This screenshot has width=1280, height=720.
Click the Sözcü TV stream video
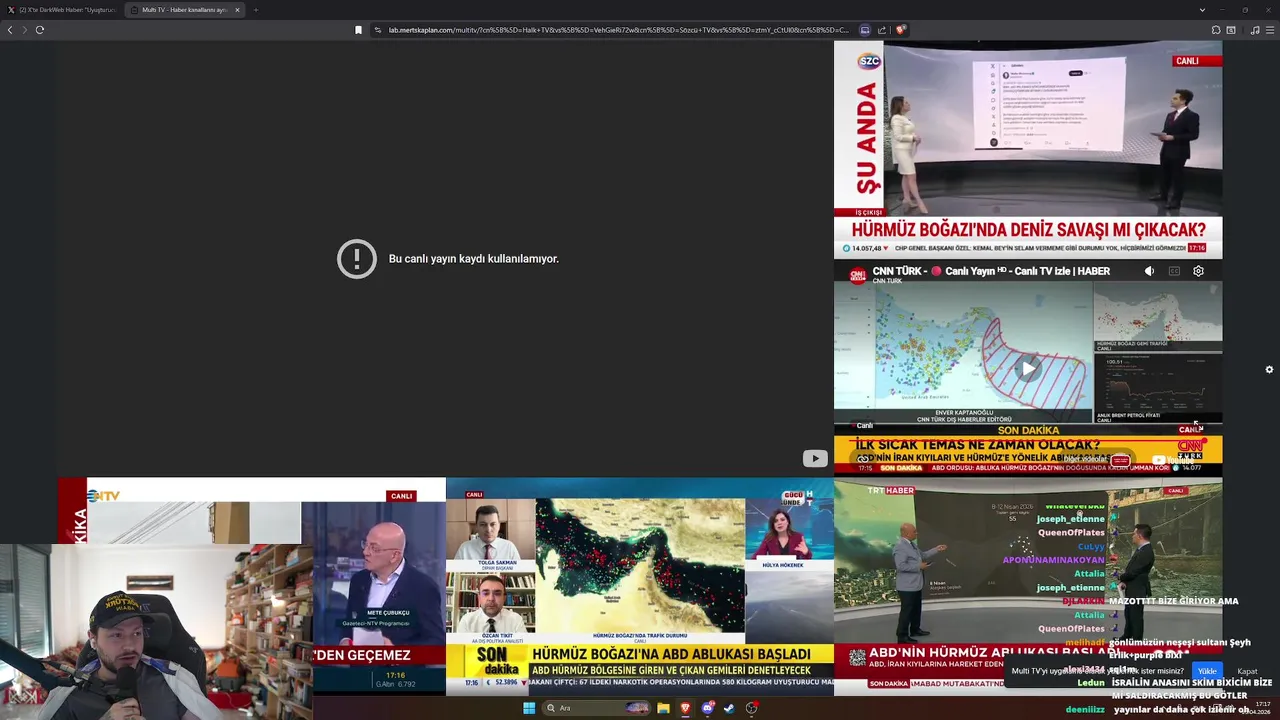pyautogui.click(x=1028, y=149)
